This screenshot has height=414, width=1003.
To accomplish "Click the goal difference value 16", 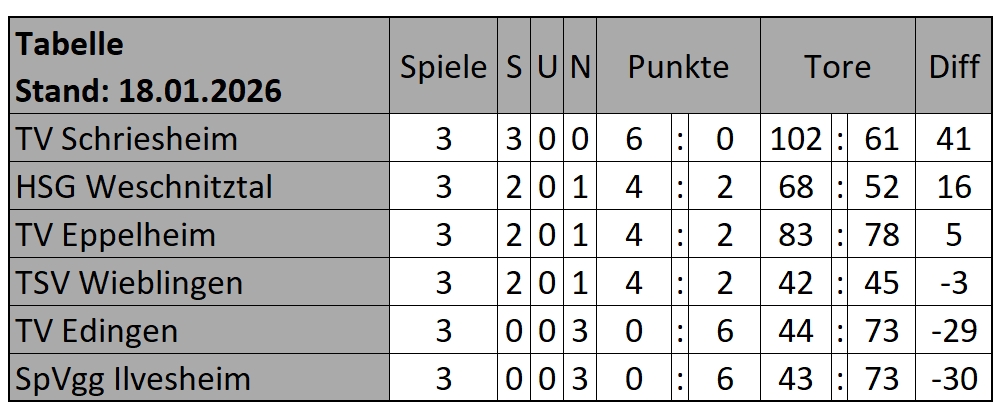I will tap(954, 186).
